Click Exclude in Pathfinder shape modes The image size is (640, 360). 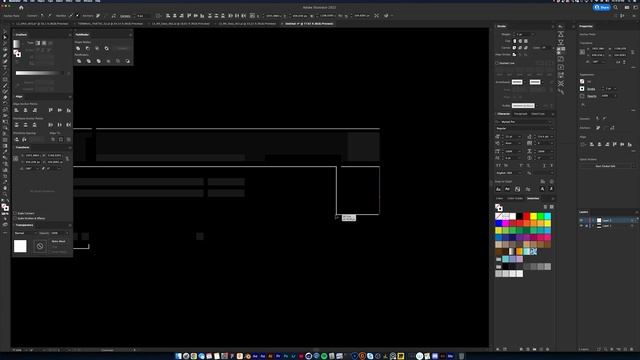(x=107, y=48)
